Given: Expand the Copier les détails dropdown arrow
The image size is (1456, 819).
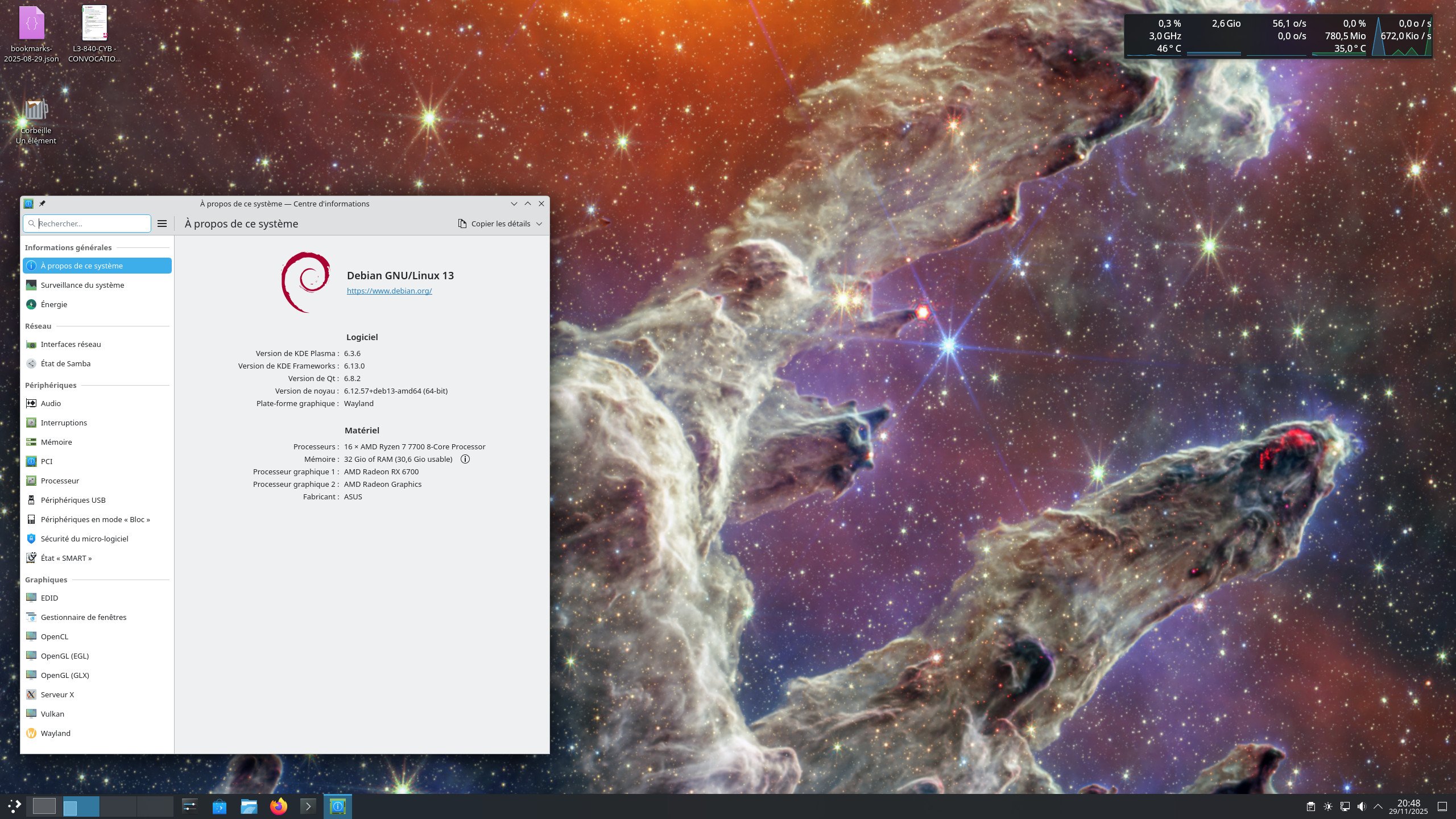Looking at the screenshot, I should pyautogui.click(x=539, y=224).
